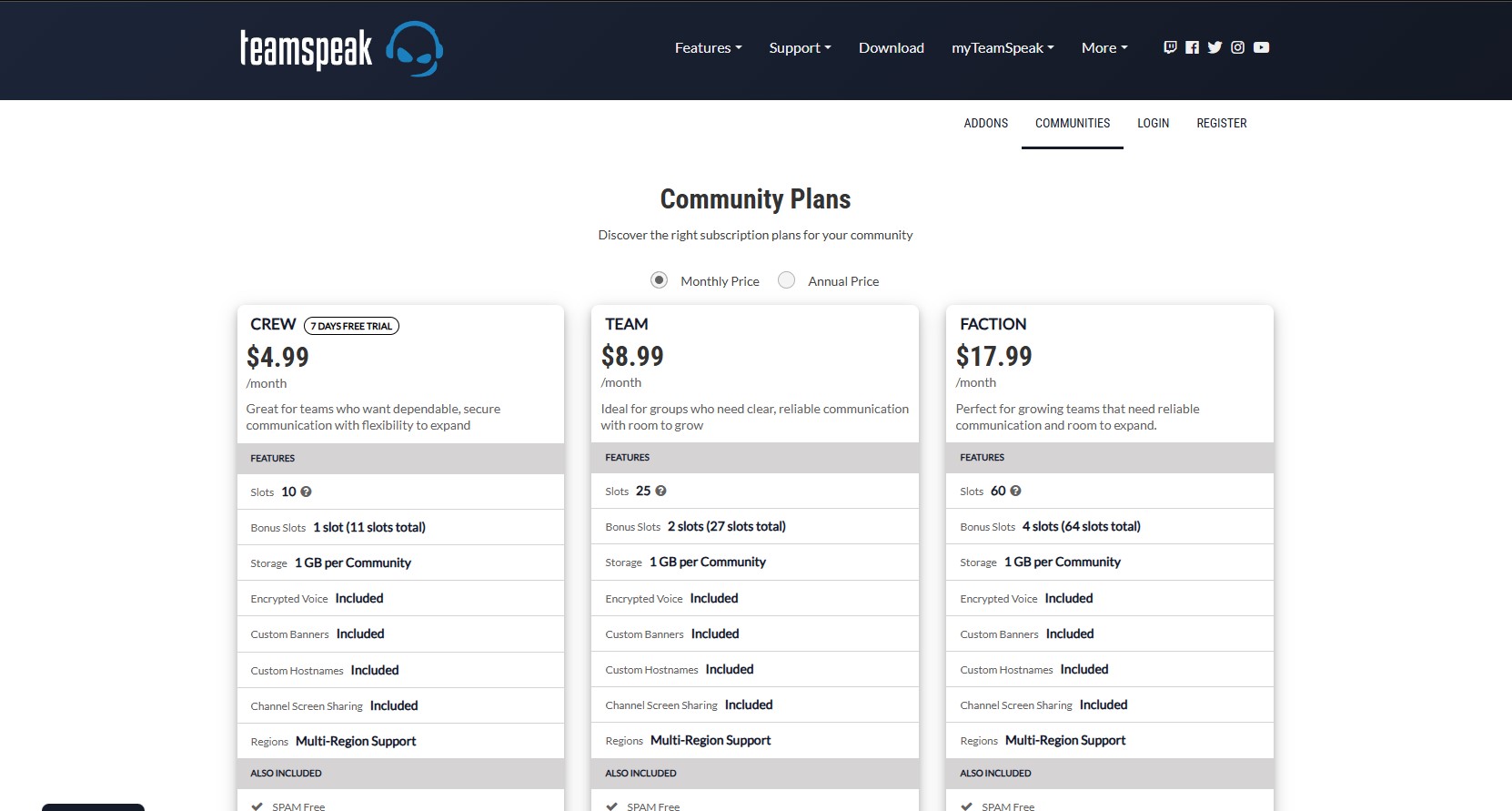Expand the Support dropdown menu

tap(801, 47)
